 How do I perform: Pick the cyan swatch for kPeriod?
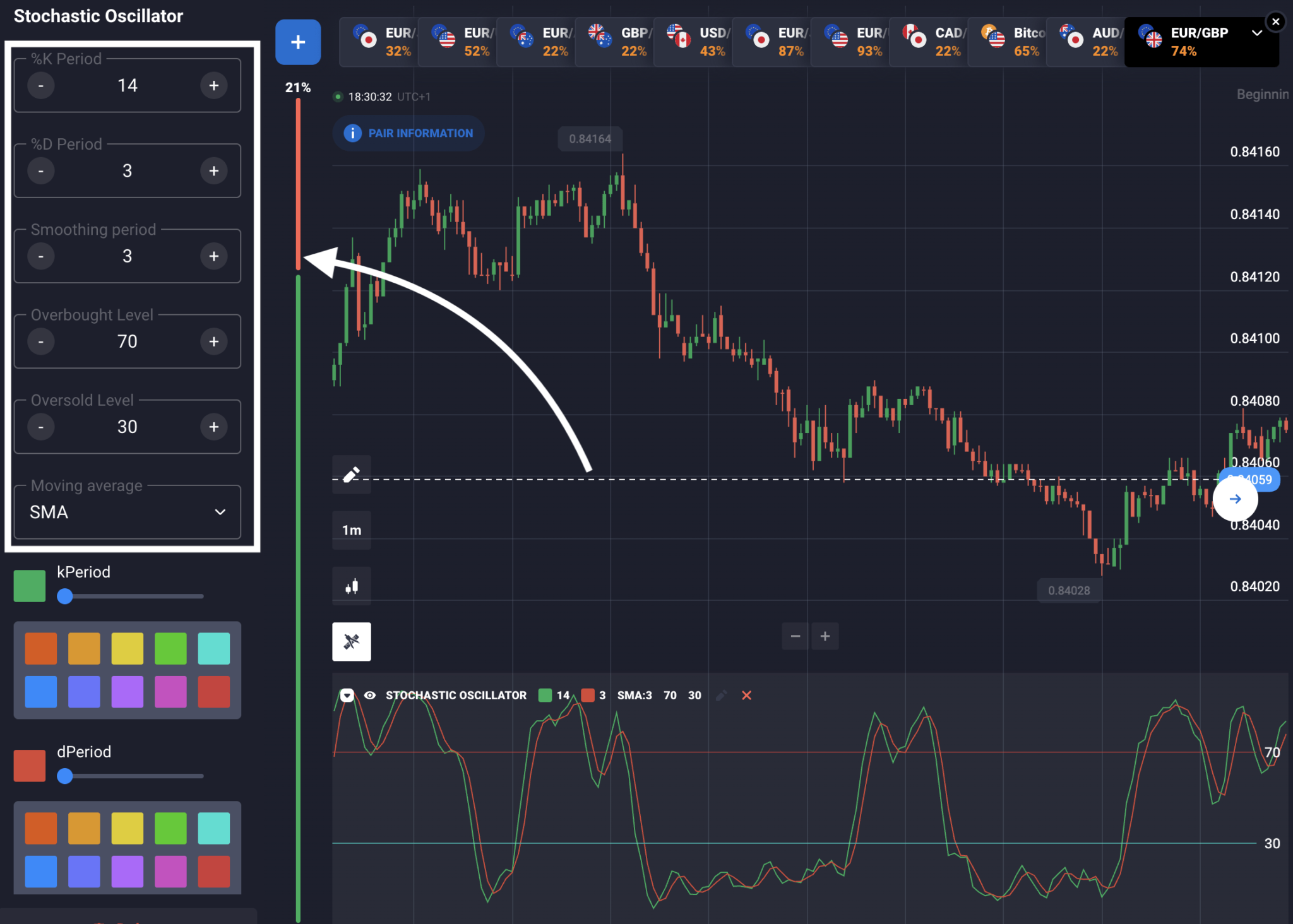(214, 648)
